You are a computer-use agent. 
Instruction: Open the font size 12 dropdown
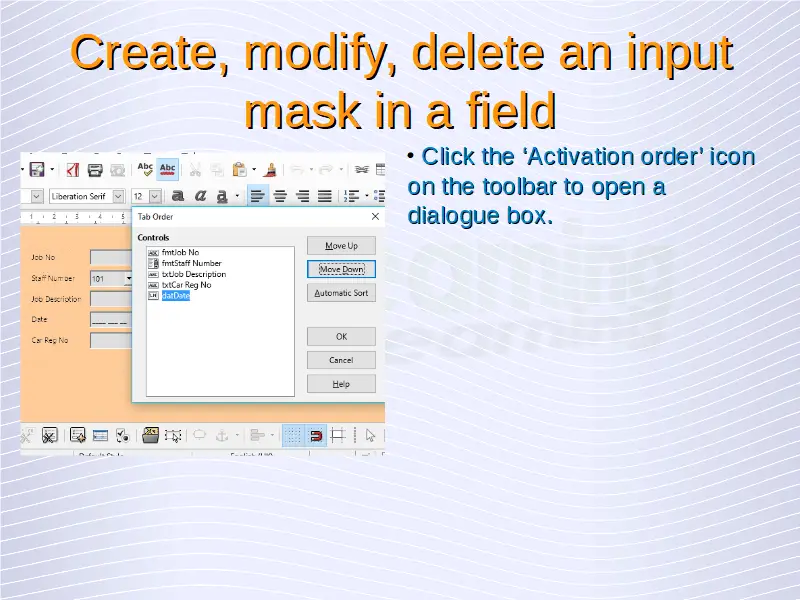pyautogui.click(x=155, y=196)
